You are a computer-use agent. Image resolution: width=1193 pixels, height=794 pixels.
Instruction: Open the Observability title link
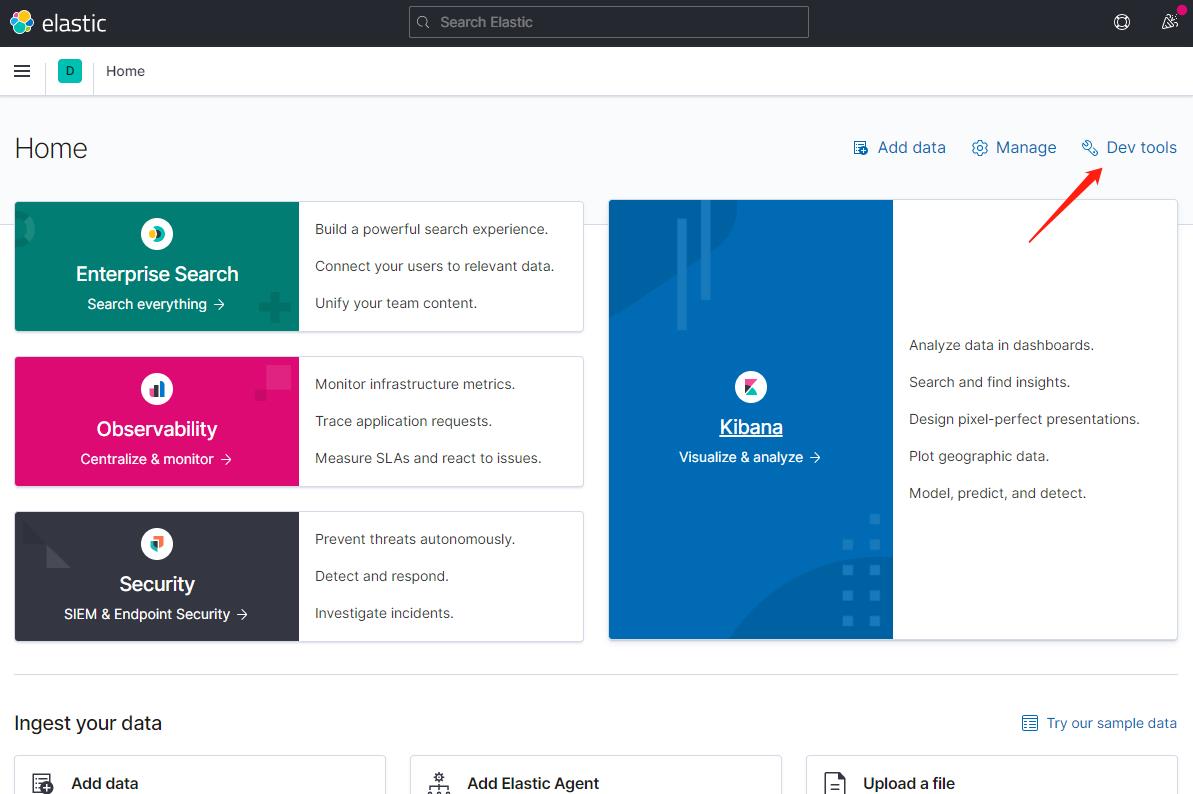pos(157,429)
